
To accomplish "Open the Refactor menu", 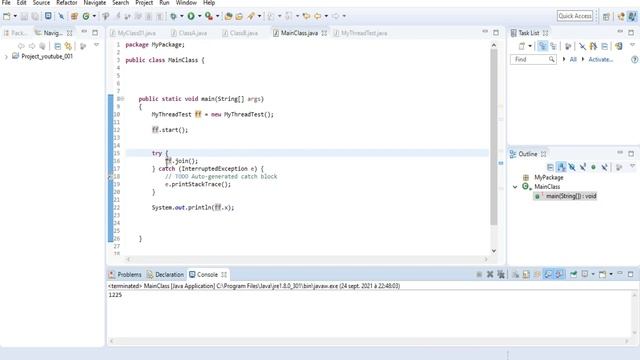I will pos(67,3).
